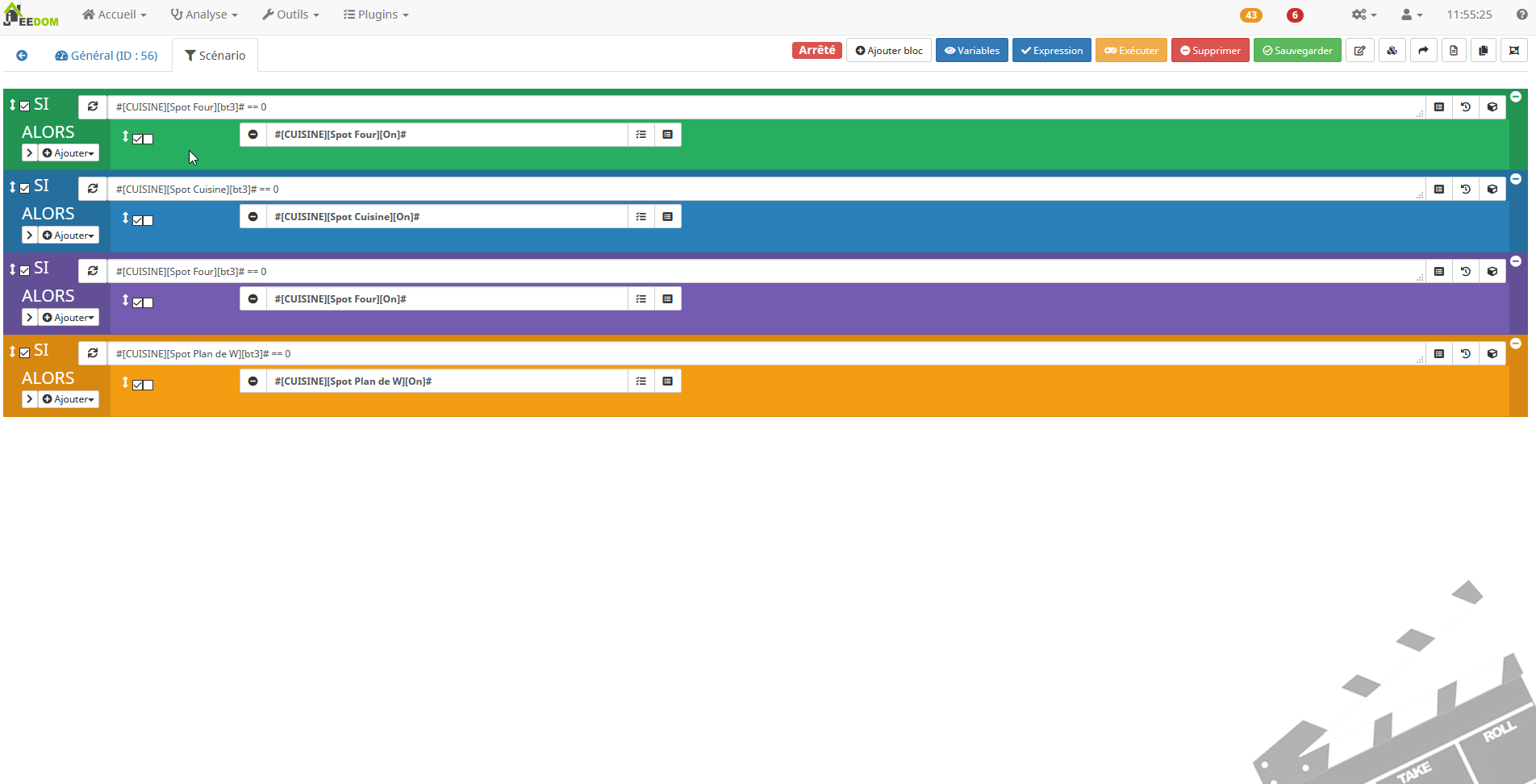Go back using the blue arrow icon
1536x784 pixels.
coord(22,56)
